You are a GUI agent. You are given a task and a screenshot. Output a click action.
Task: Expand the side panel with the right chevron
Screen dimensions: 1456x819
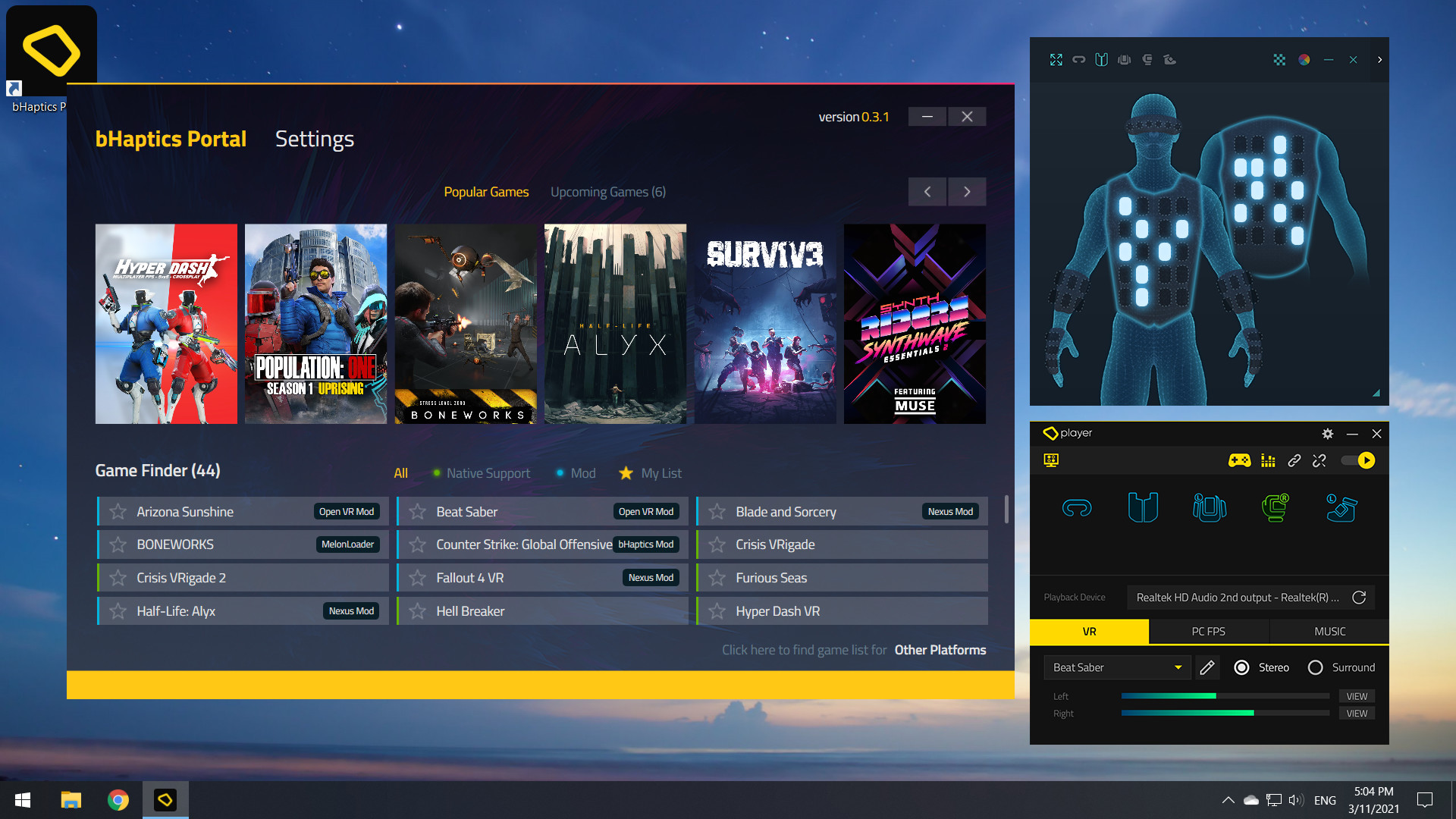pyautogui.click(x=1379, y=60)
